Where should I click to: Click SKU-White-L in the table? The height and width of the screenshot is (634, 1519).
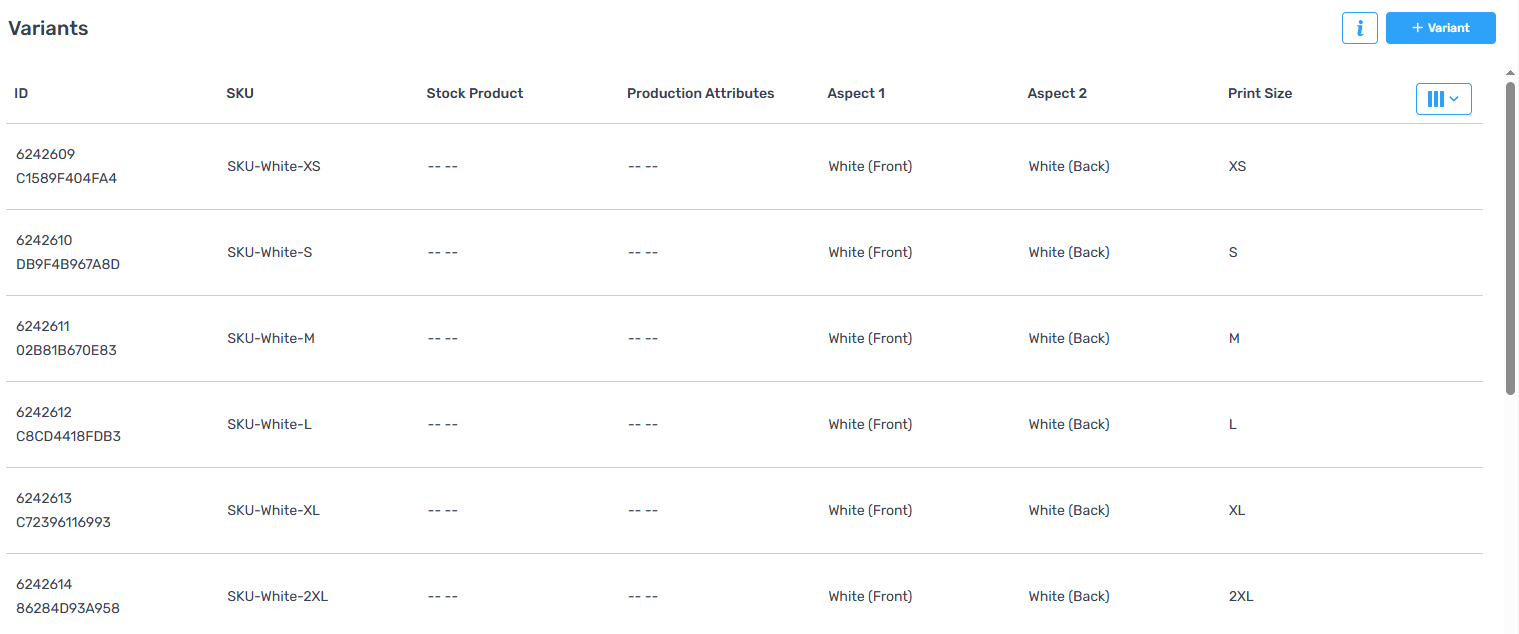pyautogui.click(x=269, y=424)
